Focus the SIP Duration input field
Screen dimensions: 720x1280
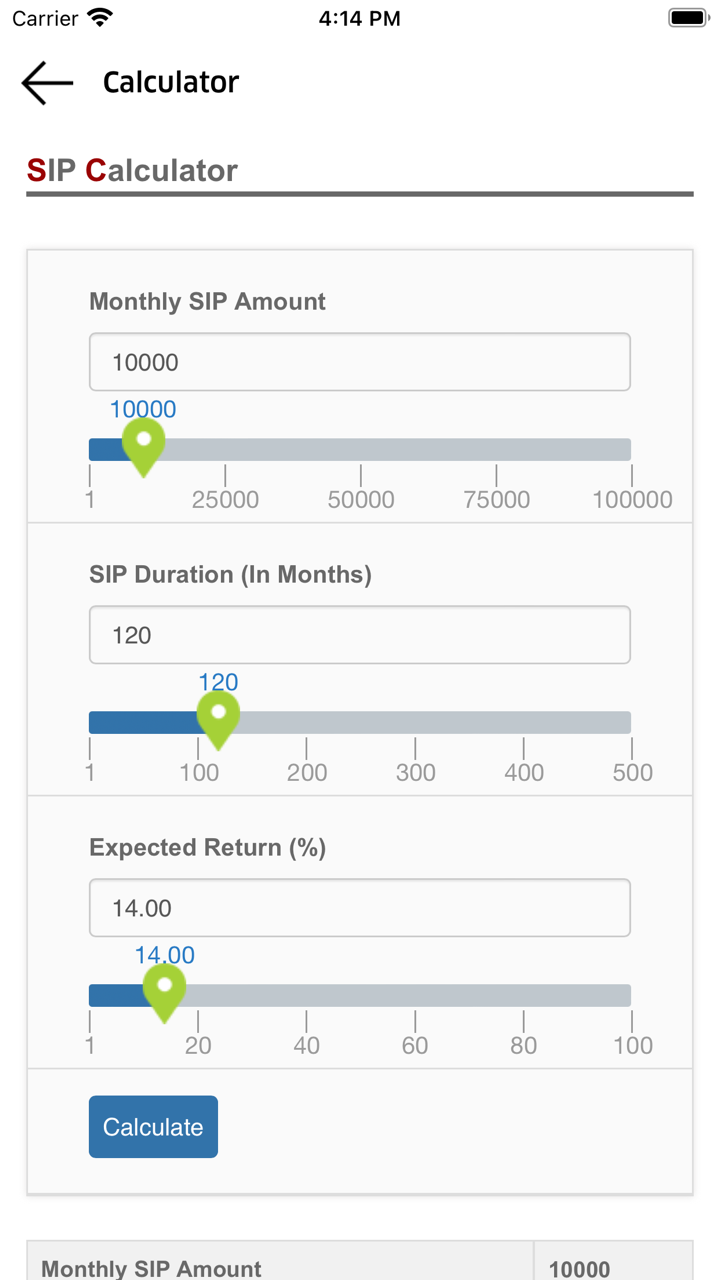(x=360, y=635)
